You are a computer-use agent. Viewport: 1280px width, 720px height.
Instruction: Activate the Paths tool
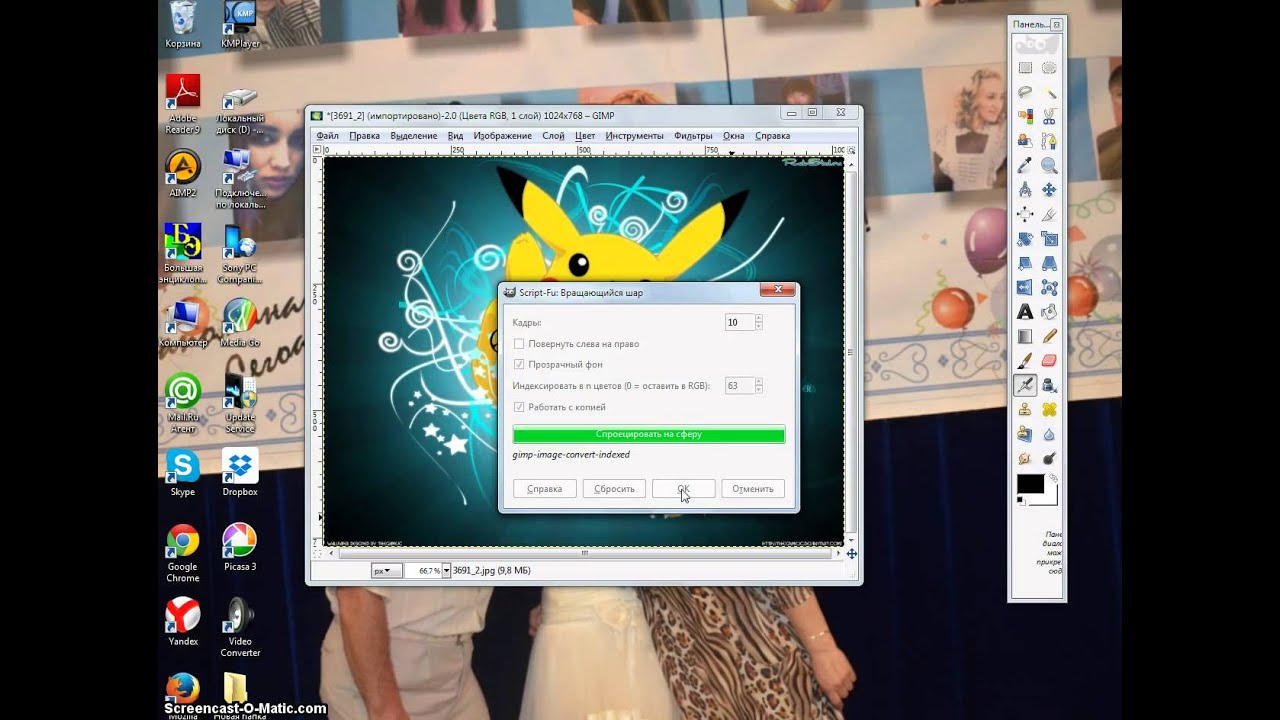click(x=1049, y=140)
